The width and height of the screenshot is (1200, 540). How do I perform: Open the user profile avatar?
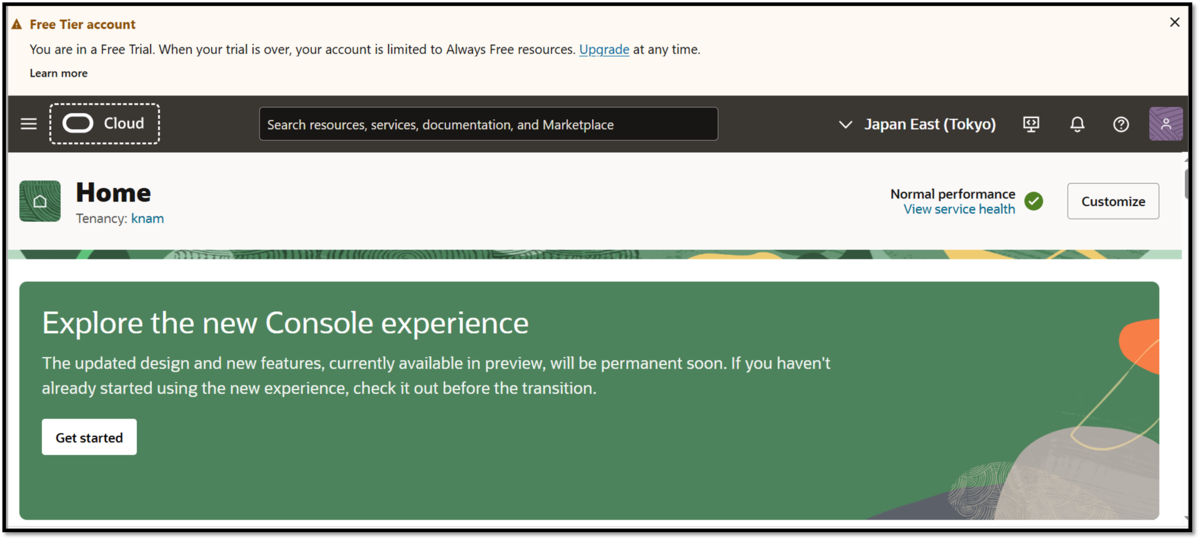pos(1166,124)
